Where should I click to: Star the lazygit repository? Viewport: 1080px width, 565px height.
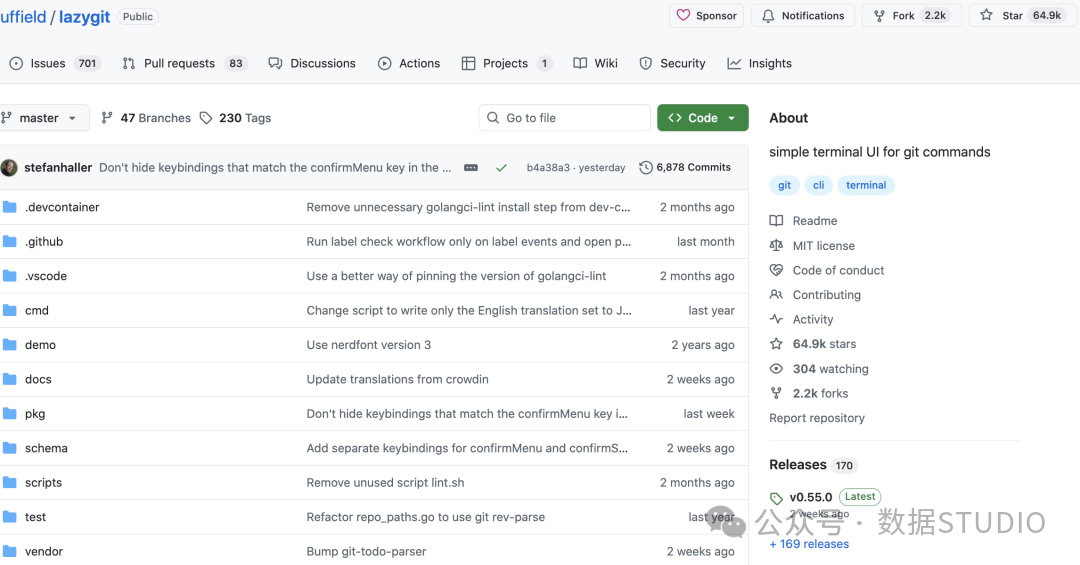click(x=1021, y=15)
